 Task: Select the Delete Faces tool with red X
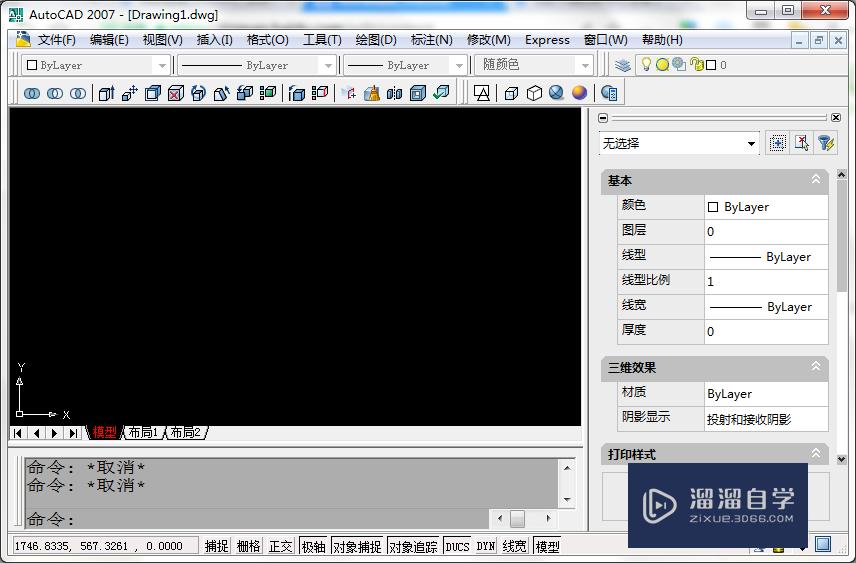[176, 93]
